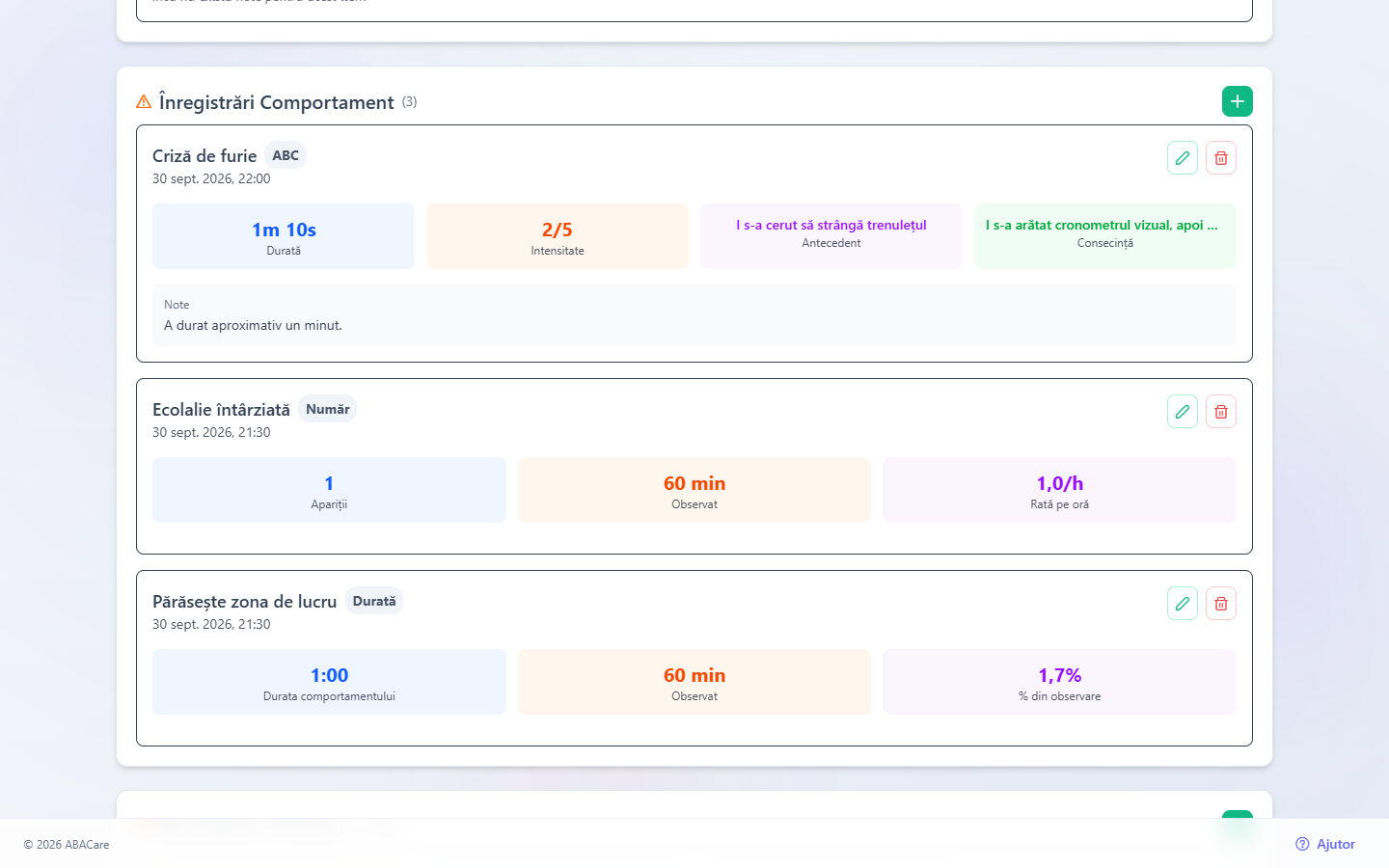1389x868 pixels.
Task: Click the 2/5 intensity value
Action: point(558,230)
